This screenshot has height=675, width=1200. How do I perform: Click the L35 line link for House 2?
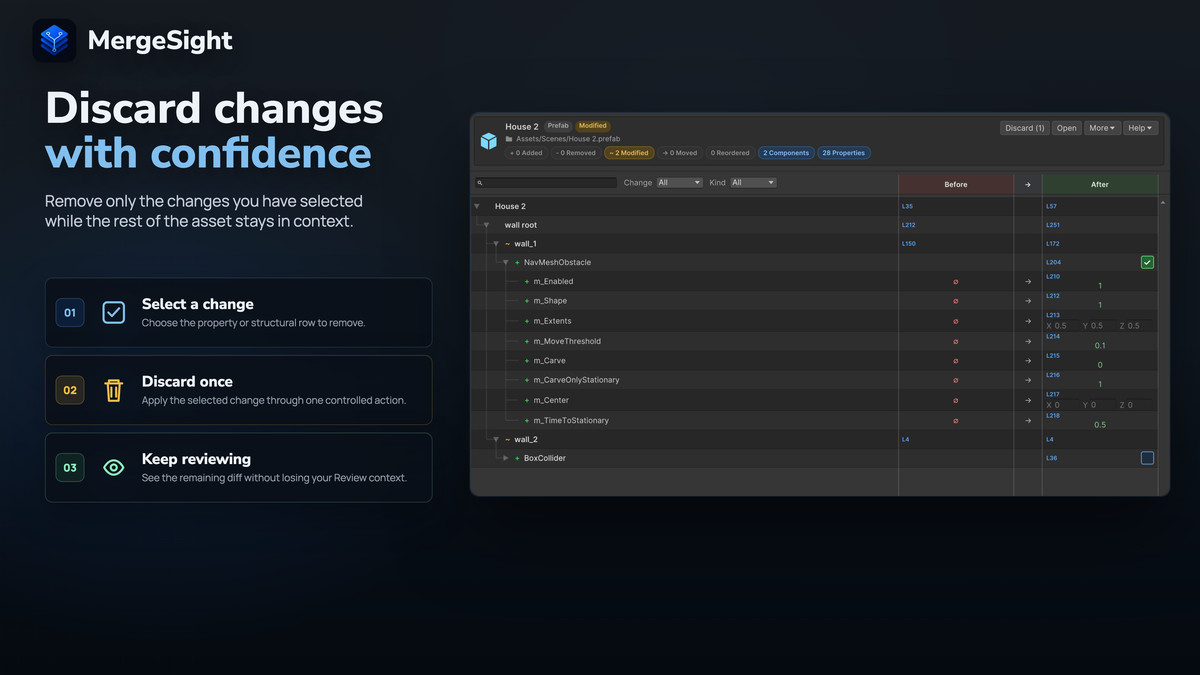click(x=907, y=206)
